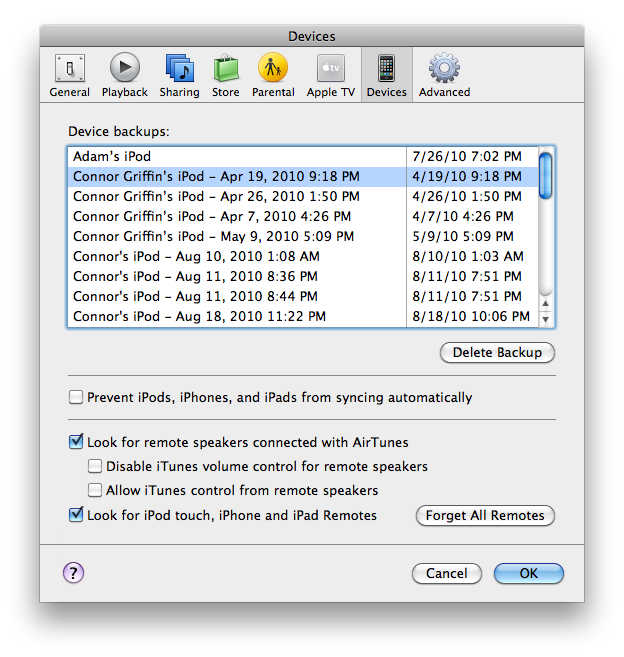The height and width of the screenshot is (657, 624).
Task: Enable Prevent iPods, iPhones, iPads syncing automatically
Action: pyautogui.click(x=76, y=397)
